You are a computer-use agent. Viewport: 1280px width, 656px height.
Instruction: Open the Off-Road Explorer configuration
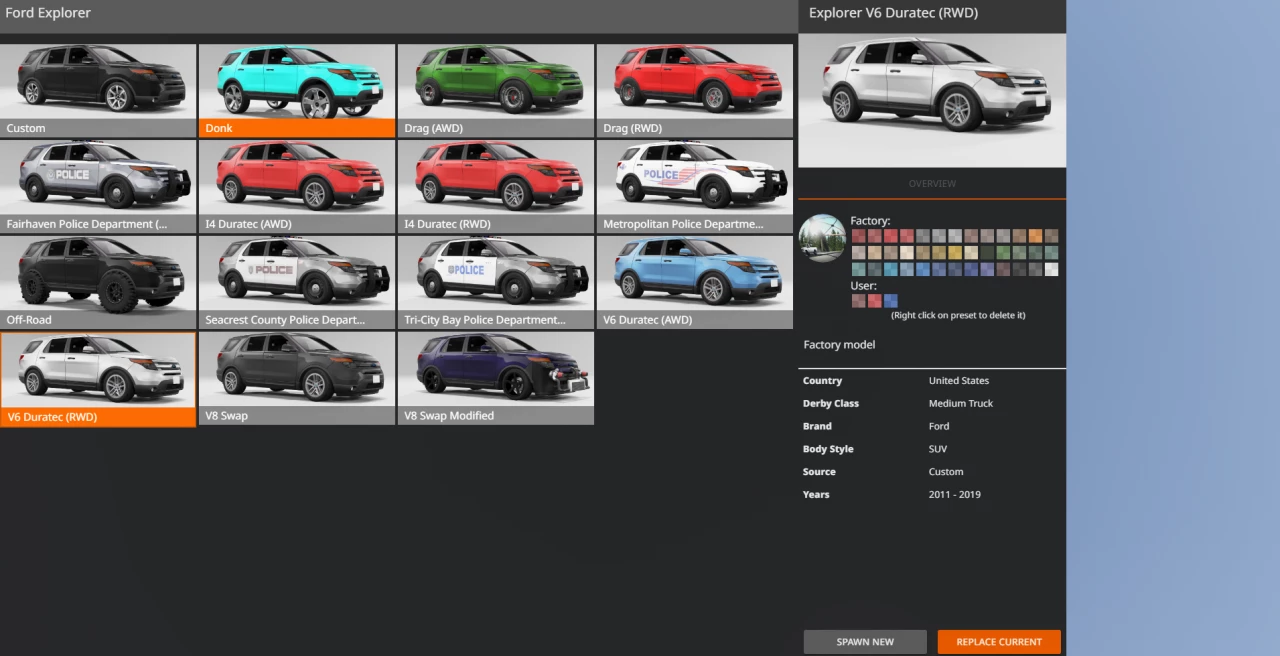98,277
